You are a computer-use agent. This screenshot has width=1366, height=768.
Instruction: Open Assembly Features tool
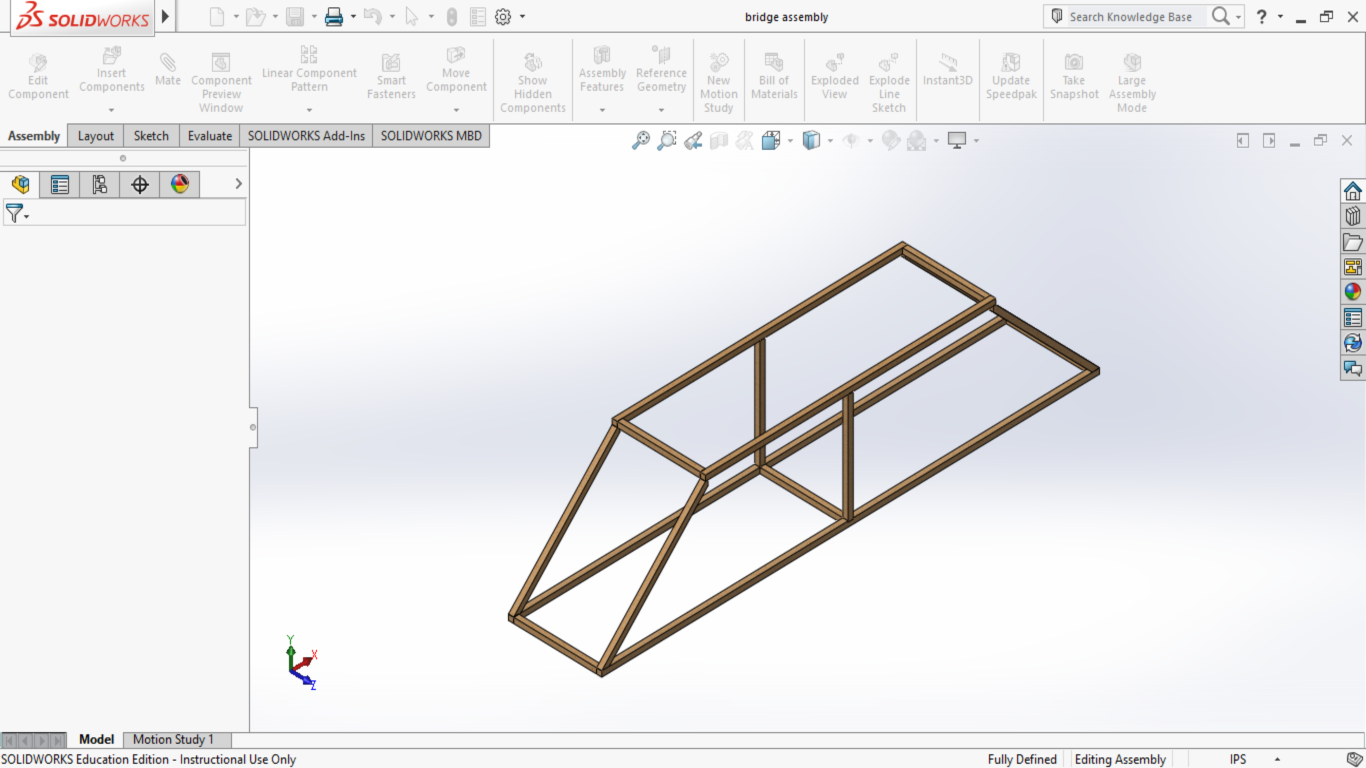(602, 70)
